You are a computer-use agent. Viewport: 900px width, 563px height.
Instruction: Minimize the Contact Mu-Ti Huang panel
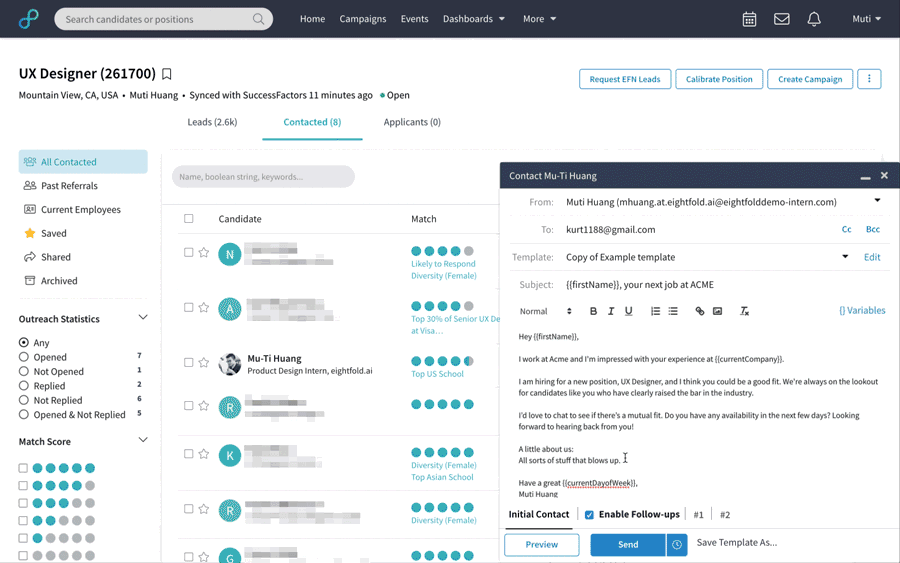[x=865, y=178]
